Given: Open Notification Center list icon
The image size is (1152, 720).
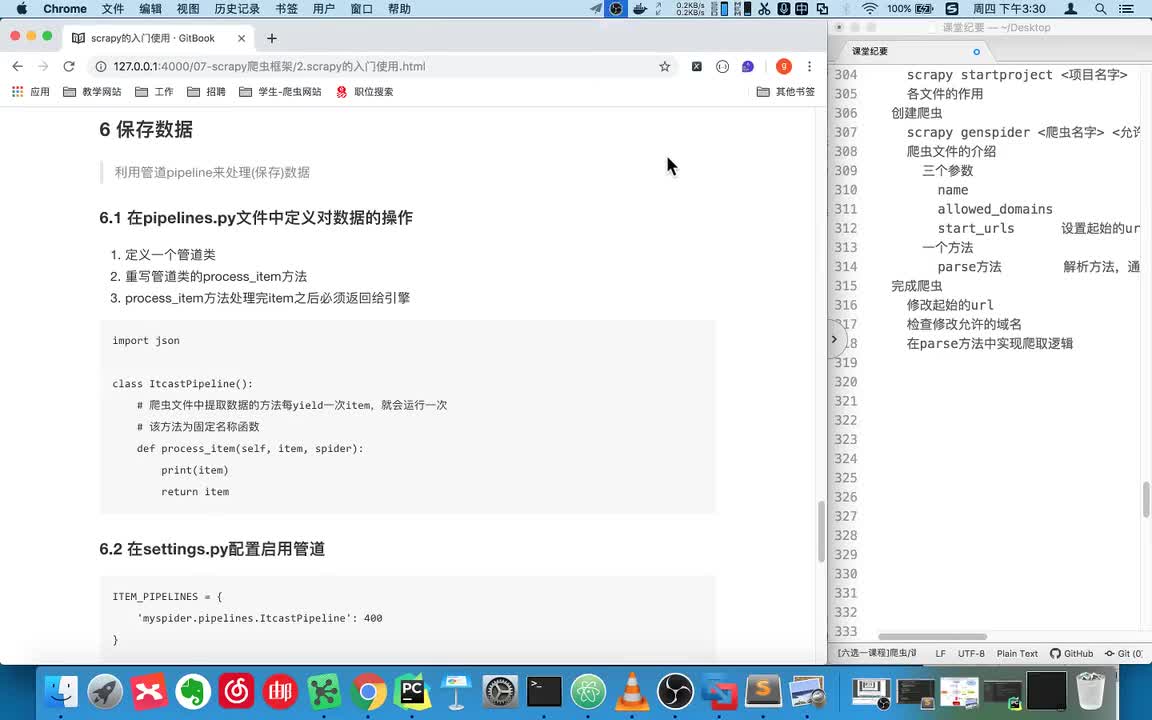Looking at the screenshot, I should pyautogui.click(x=1126, y=9).
